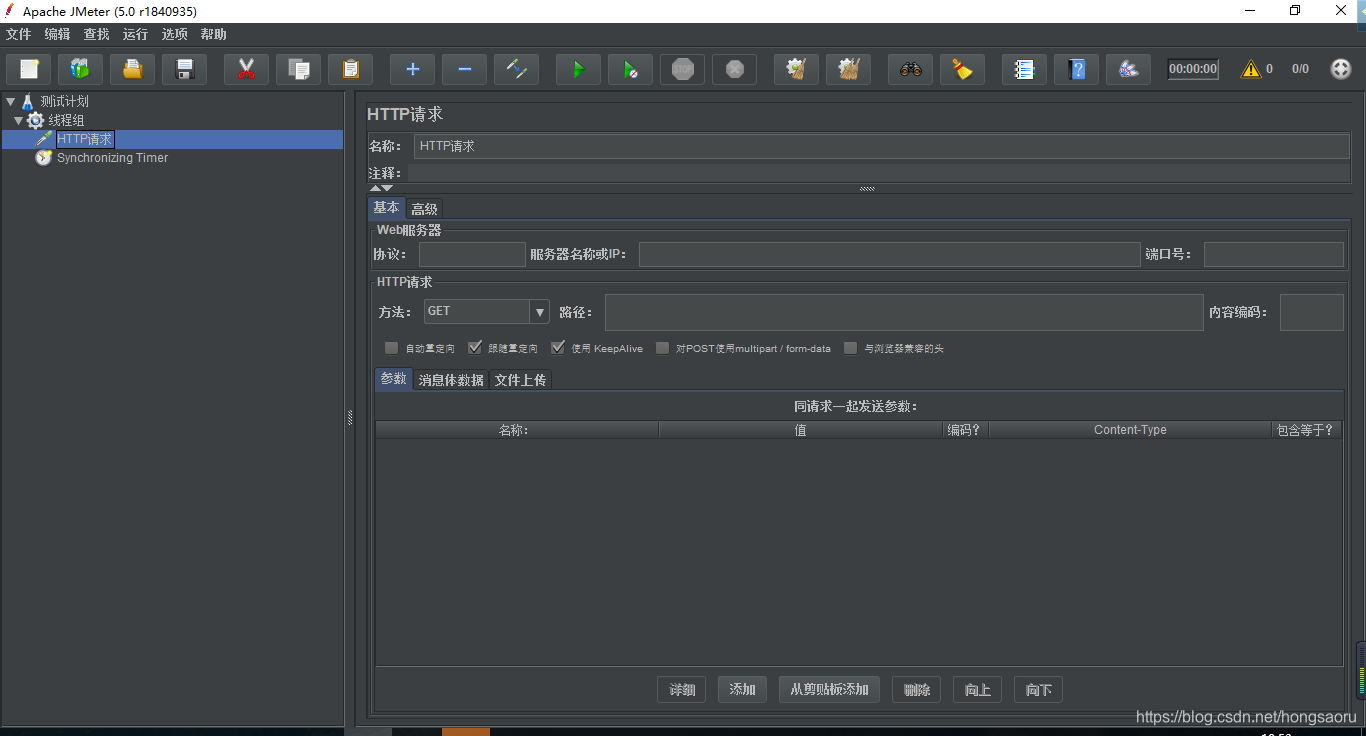Toggle 使用 KeepAlive checkbox
Screen dimensions: 1366x736
[558, 348]
